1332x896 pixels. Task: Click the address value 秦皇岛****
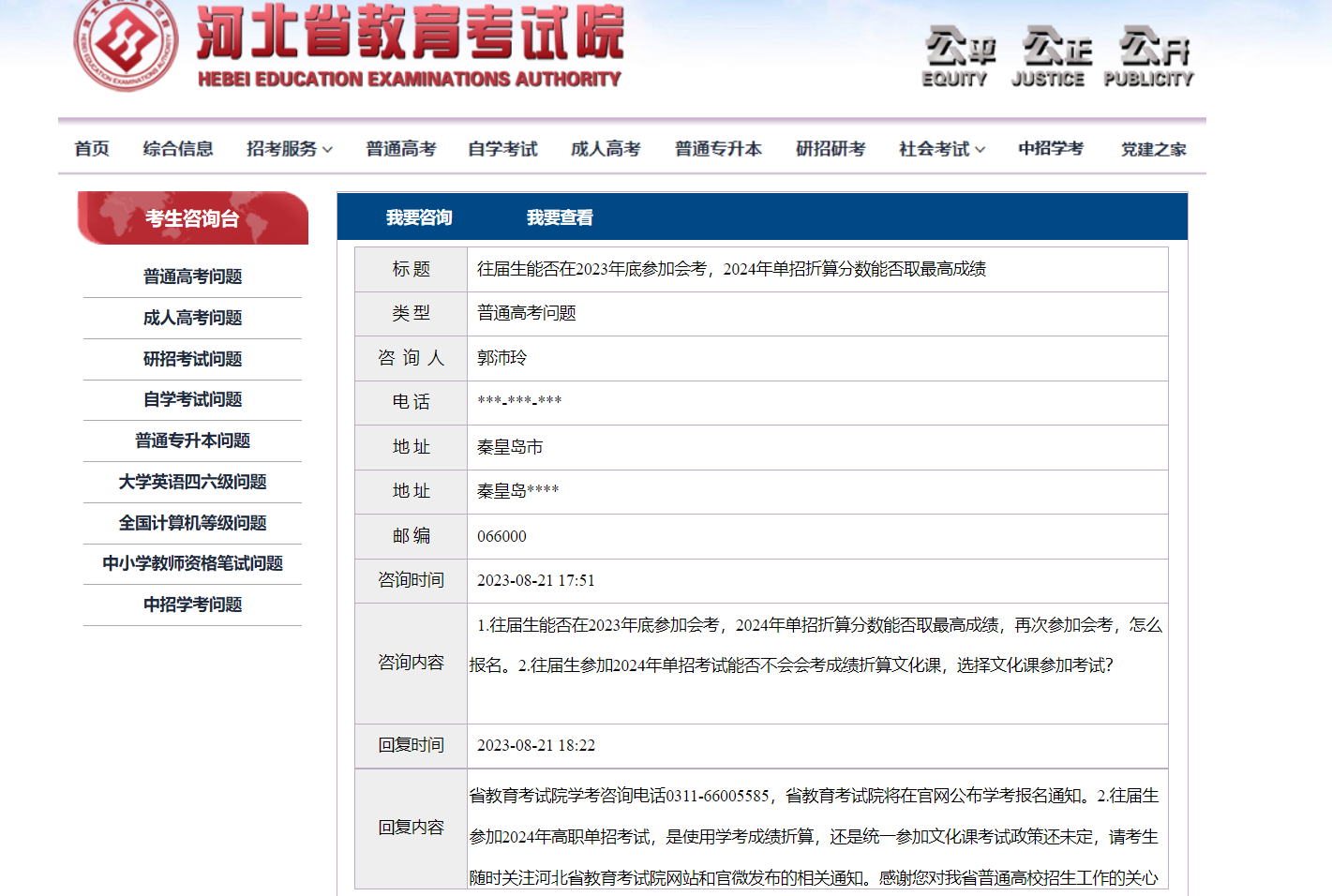[x=517, y=491]
